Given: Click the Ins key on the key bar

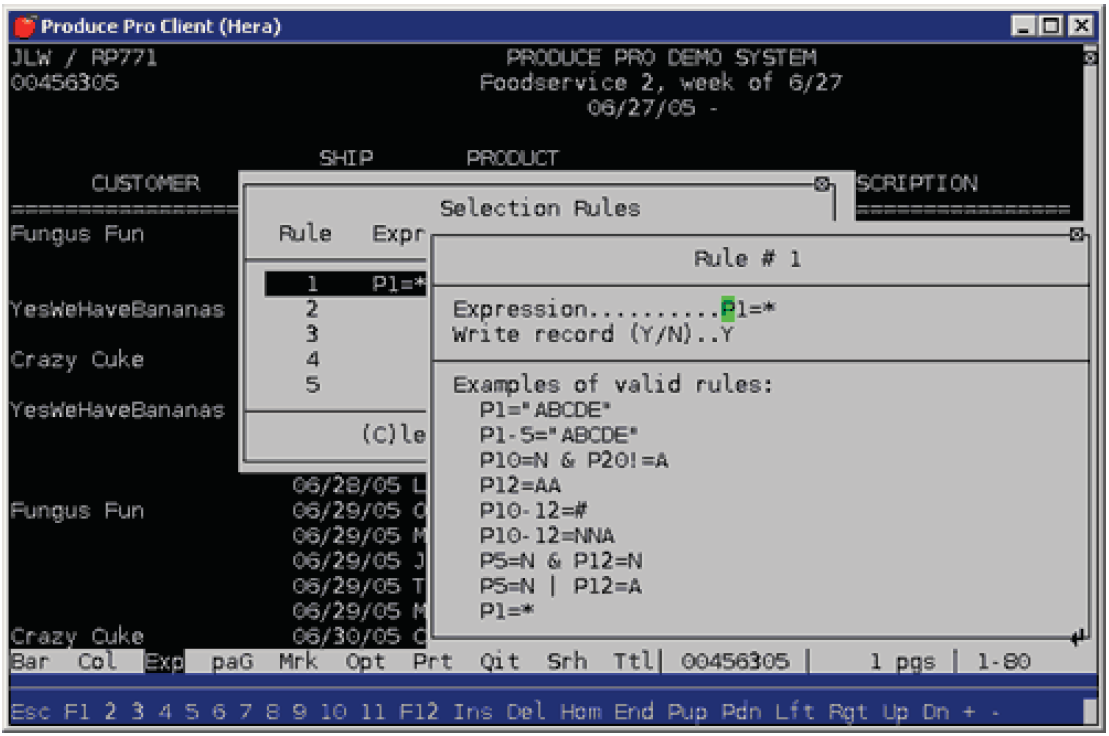Looking at the screenshot, I should click(473, 711).
